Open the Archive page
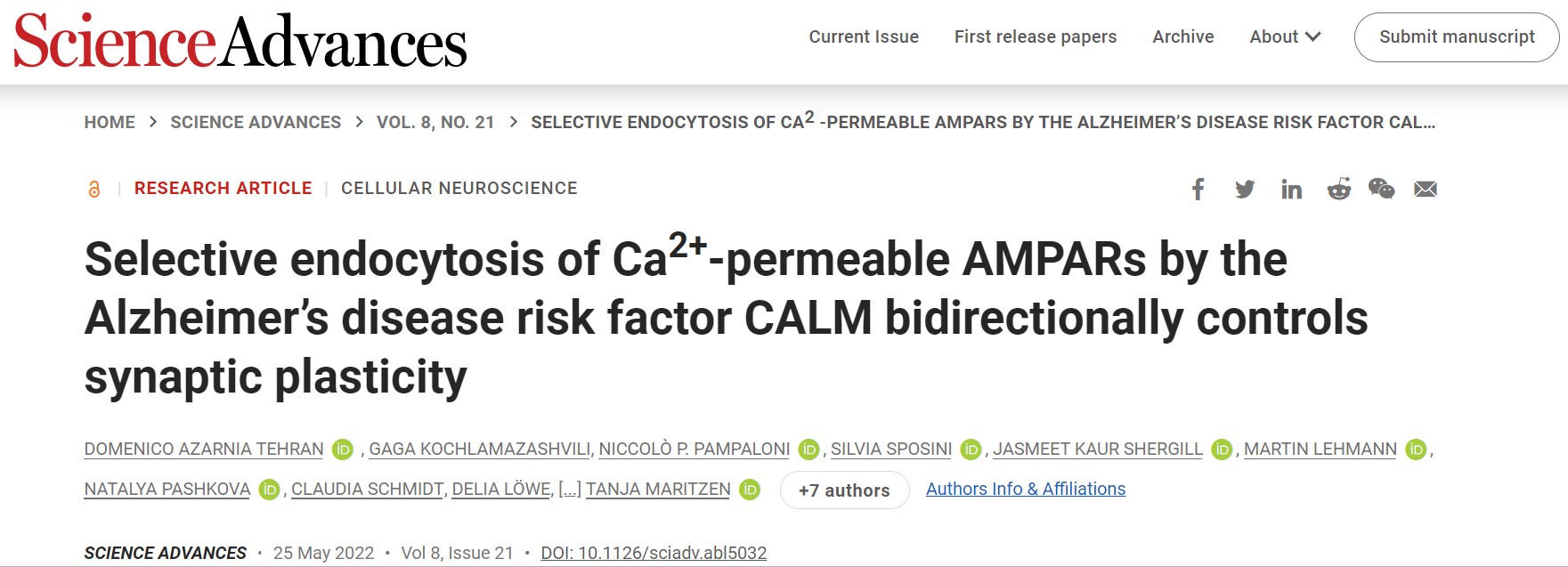 [x=1182, y=36]
